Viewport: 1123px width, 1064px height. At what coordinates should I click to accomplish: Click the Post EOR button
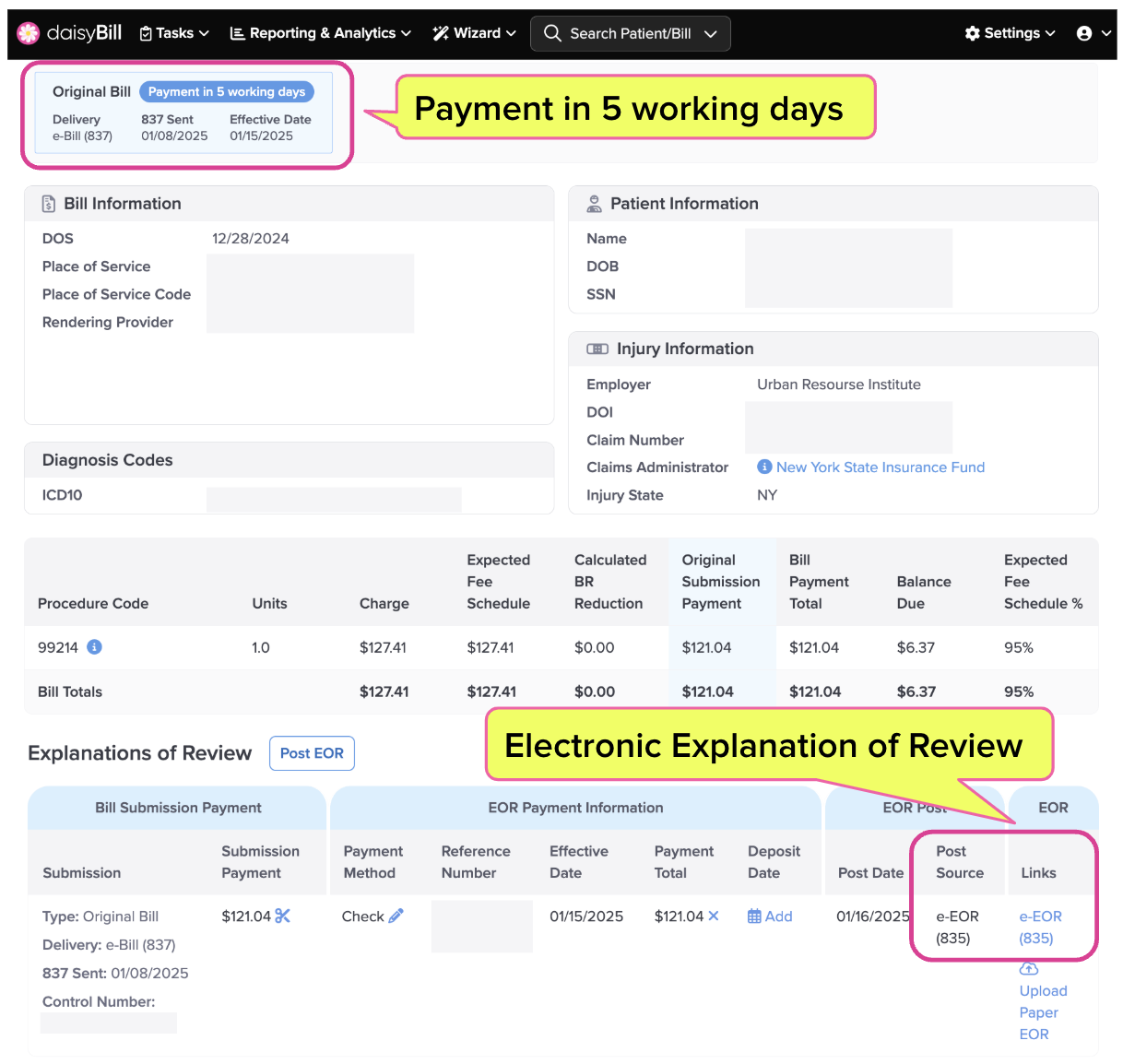(312, 753)
